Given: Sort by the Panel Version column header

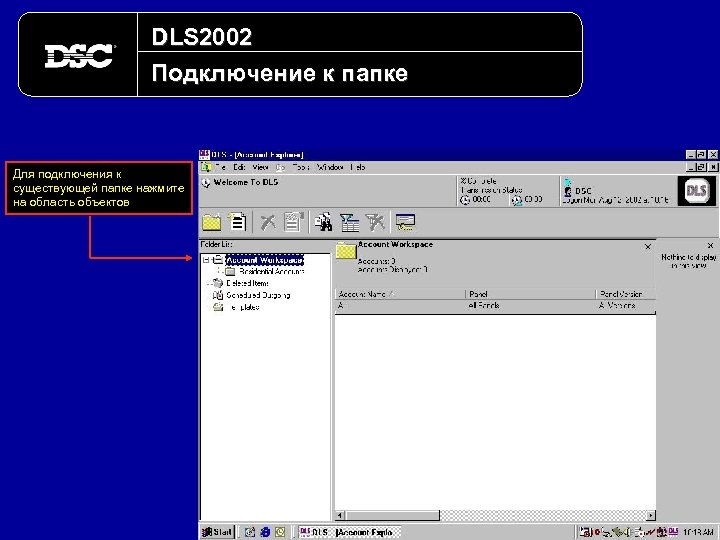Looking at the screenshot, I should [x=625, y=294].
